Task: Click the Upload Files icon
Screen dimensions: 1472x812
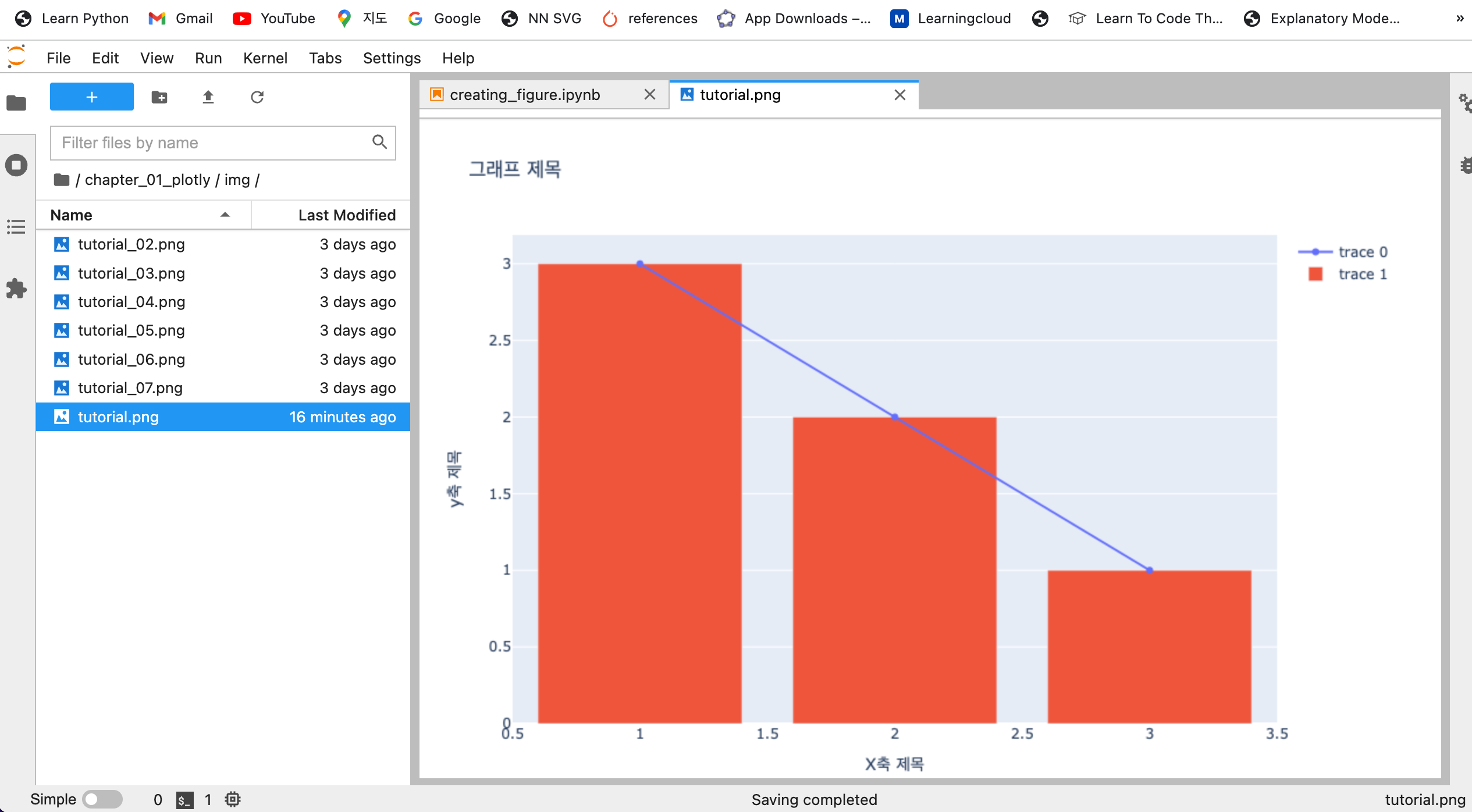Action: click(208, 97)
